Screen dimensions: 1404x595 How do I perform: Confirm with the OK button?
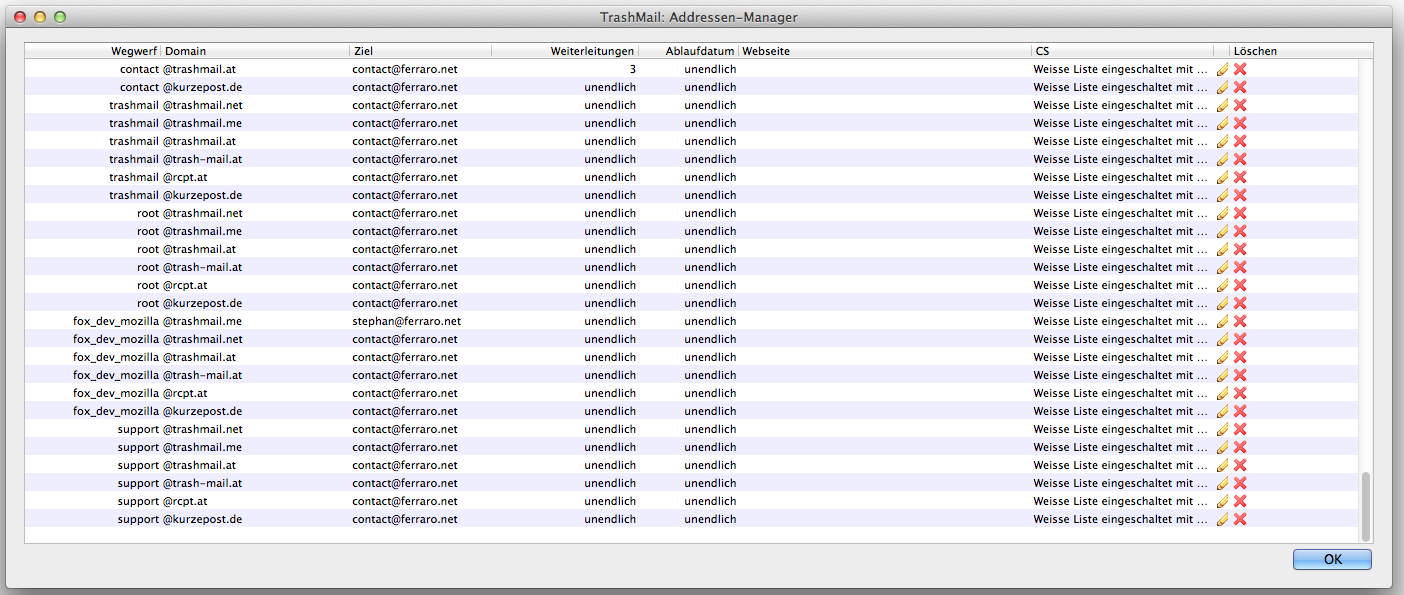coord(1332,559)
